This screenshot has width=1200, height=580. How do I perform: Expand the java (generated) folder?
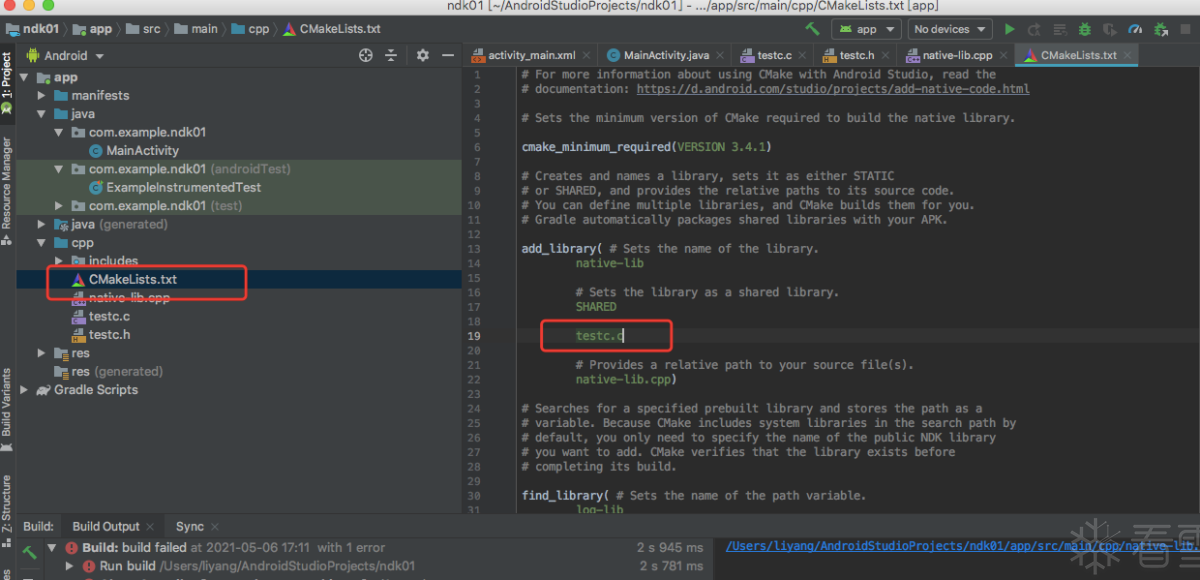(x=41, y=224)
